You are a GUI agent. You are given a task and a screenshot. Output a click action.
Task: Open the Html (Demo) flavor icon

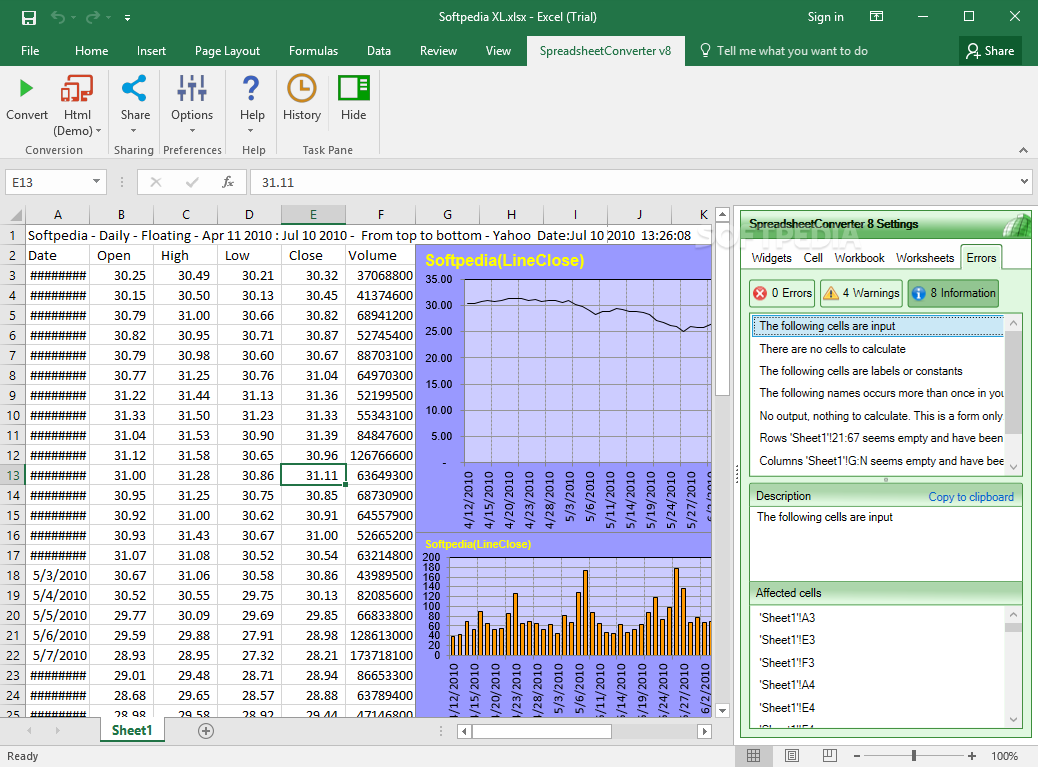point(77,88)
